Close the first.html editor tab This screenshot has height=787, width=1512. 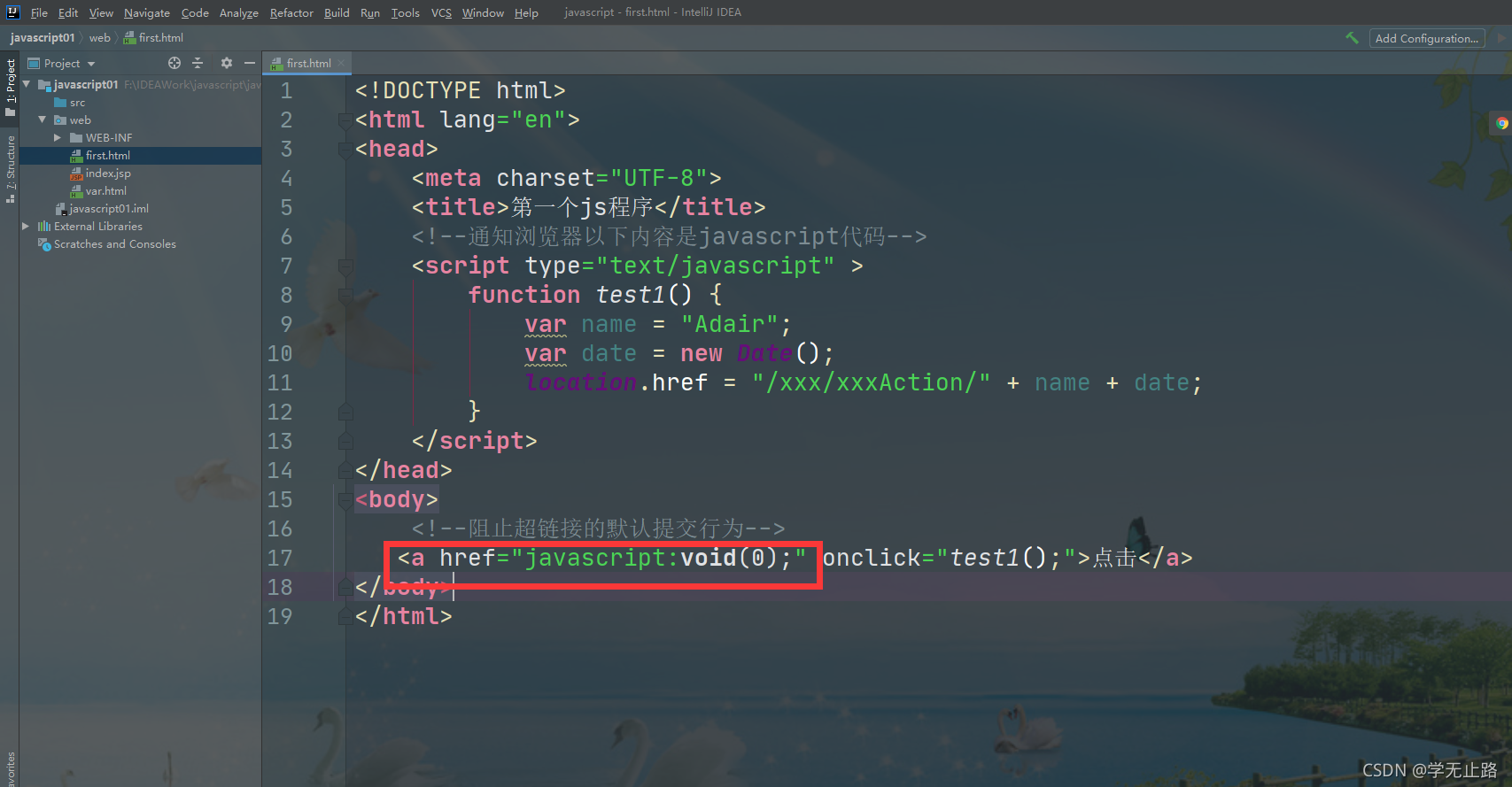[341, 63]
